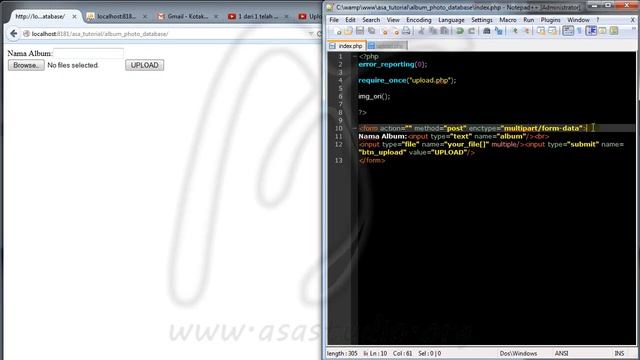Click the user-defined language toolbar icon
Screen dimensions: 640x360
tap(602, 31)
